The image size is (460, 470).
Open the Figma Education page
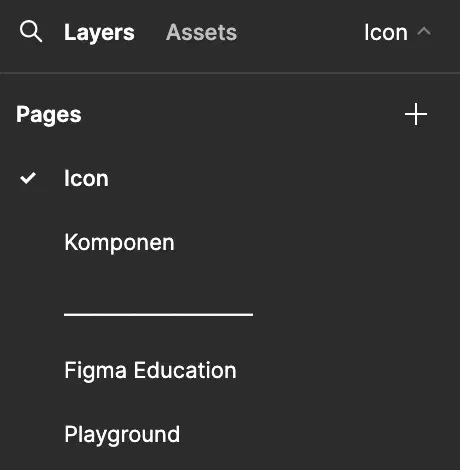150,370
